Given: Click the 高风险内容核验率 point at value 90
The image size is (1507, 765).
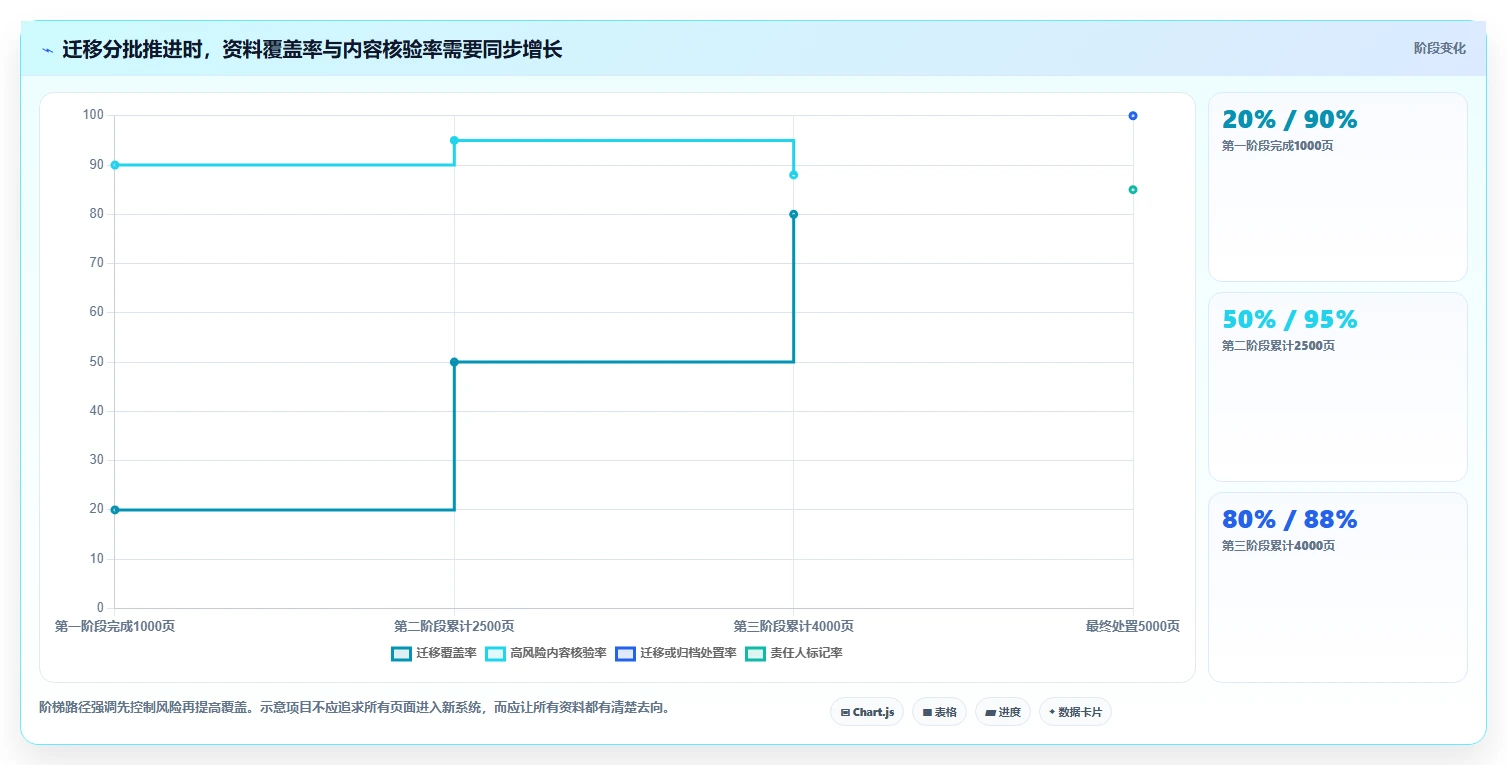Looking at the screenshot, I should click(x=115, y=165).
